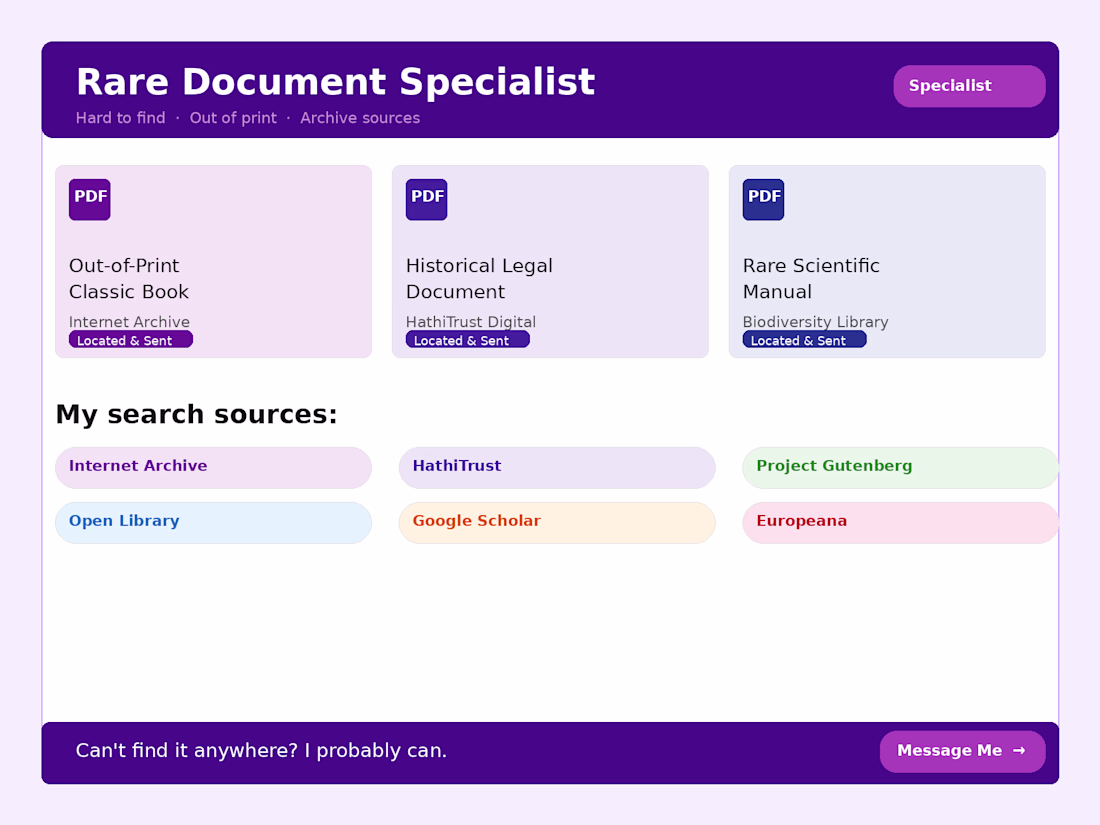Image resolution: width=1100 pixels, height=825 pixels.
Task: Select the Internet Archive source pill
Action: click(213, 467)
